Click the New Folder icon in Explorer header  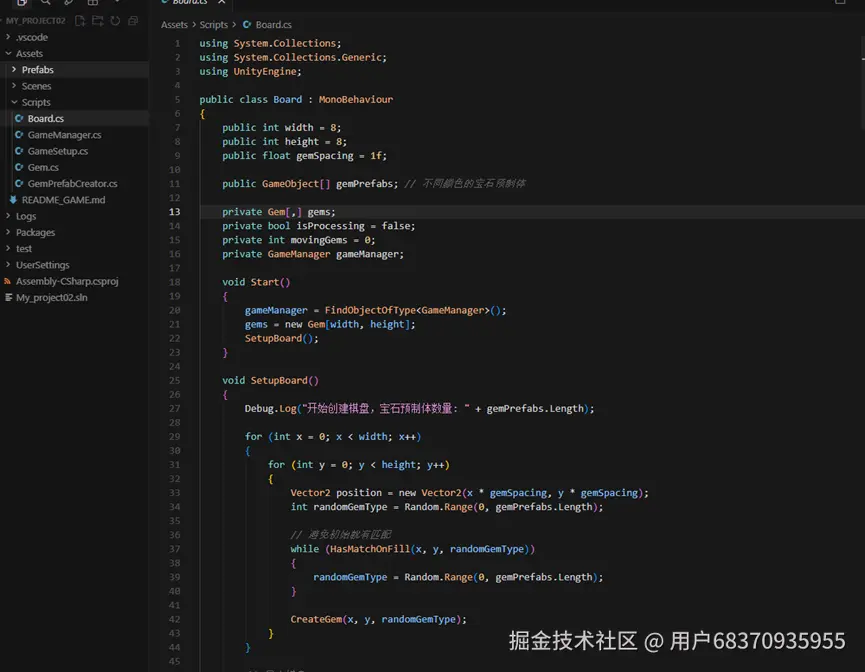[x=98, y=20]
